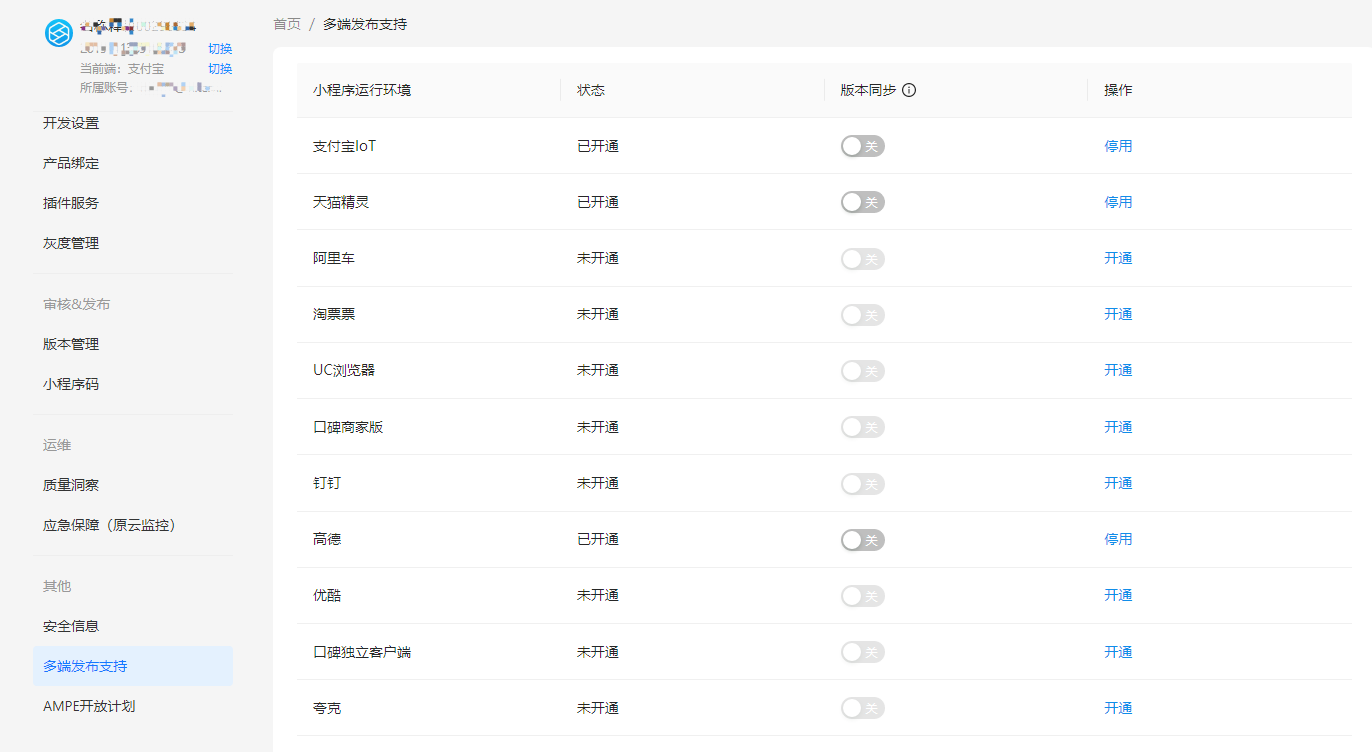The height and width of the screenshot is (752, 1372).
Task: Open AMPE开放计划 menu item
Action: tap(89, 706)
